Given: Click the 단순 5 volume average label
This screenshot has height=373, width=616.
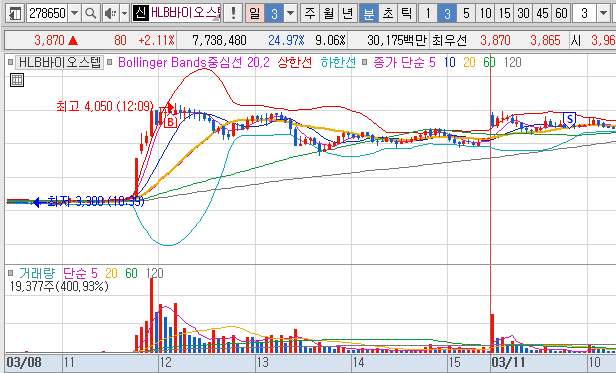Looking at the screenshot, I should (80, 273).
